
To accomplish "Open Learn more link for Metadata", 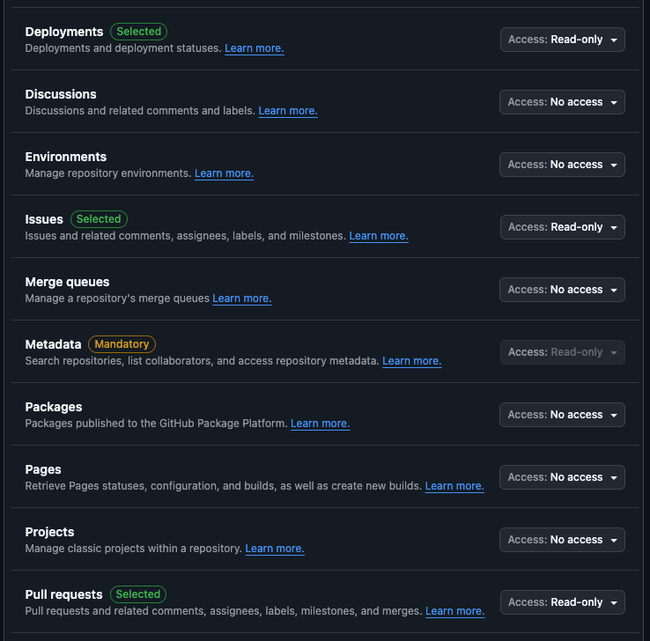I will pyautogui.click(x=411, y=361).
